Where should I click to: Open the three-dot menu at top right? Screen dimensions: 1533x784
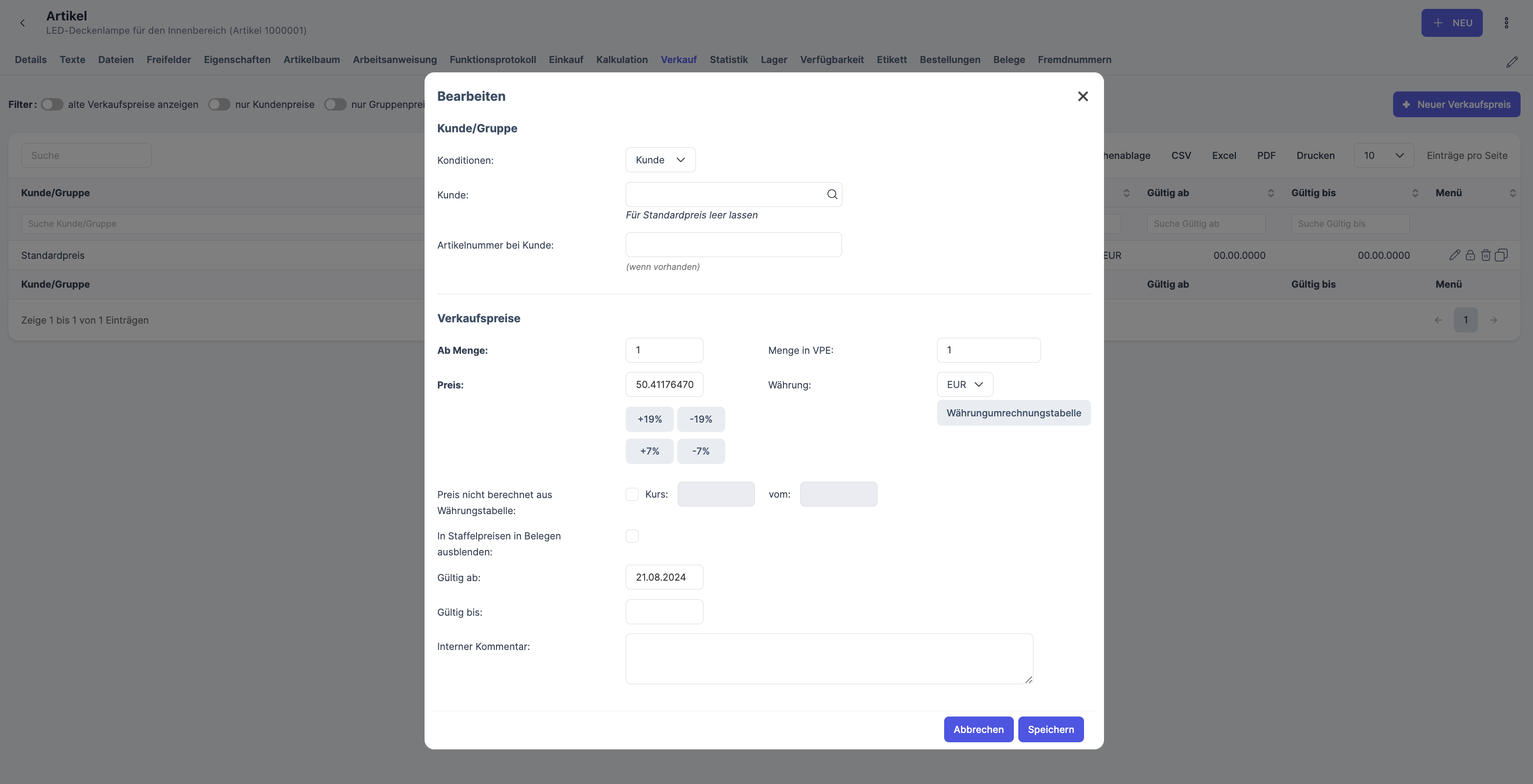click(1506, 23)
